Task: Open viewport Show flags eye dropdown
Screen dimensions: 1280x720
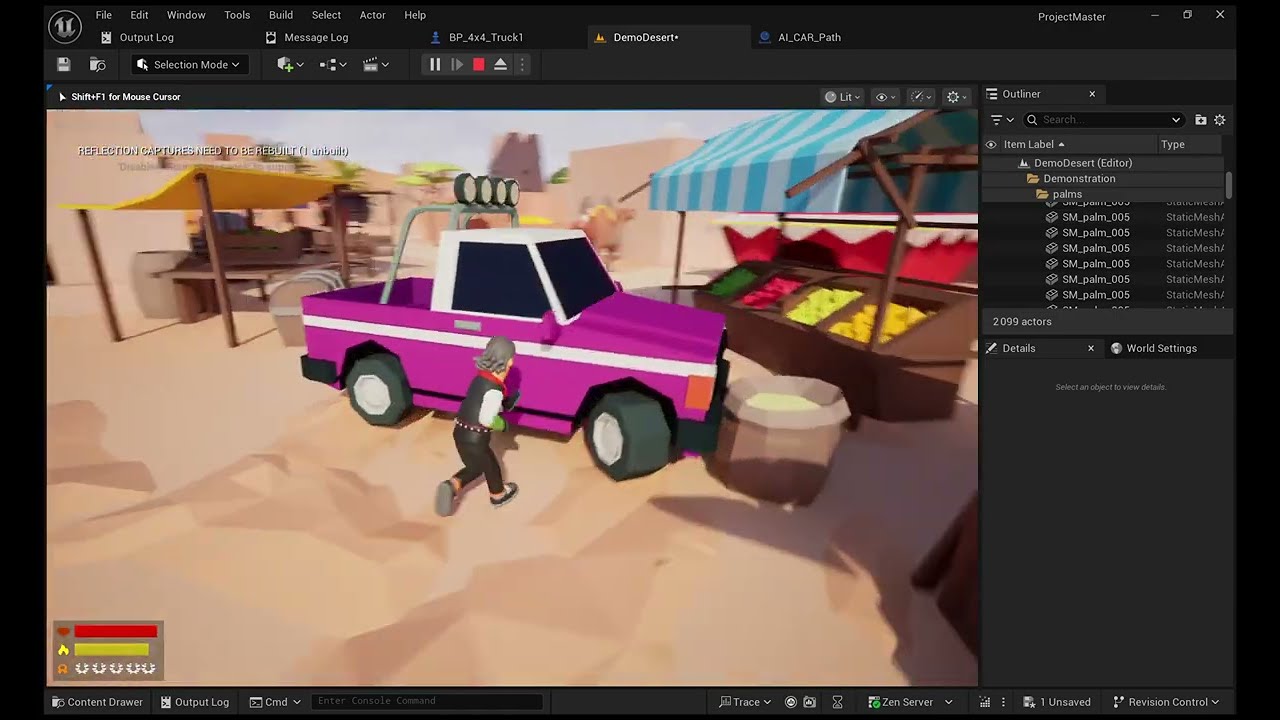Action: point(885,97)
